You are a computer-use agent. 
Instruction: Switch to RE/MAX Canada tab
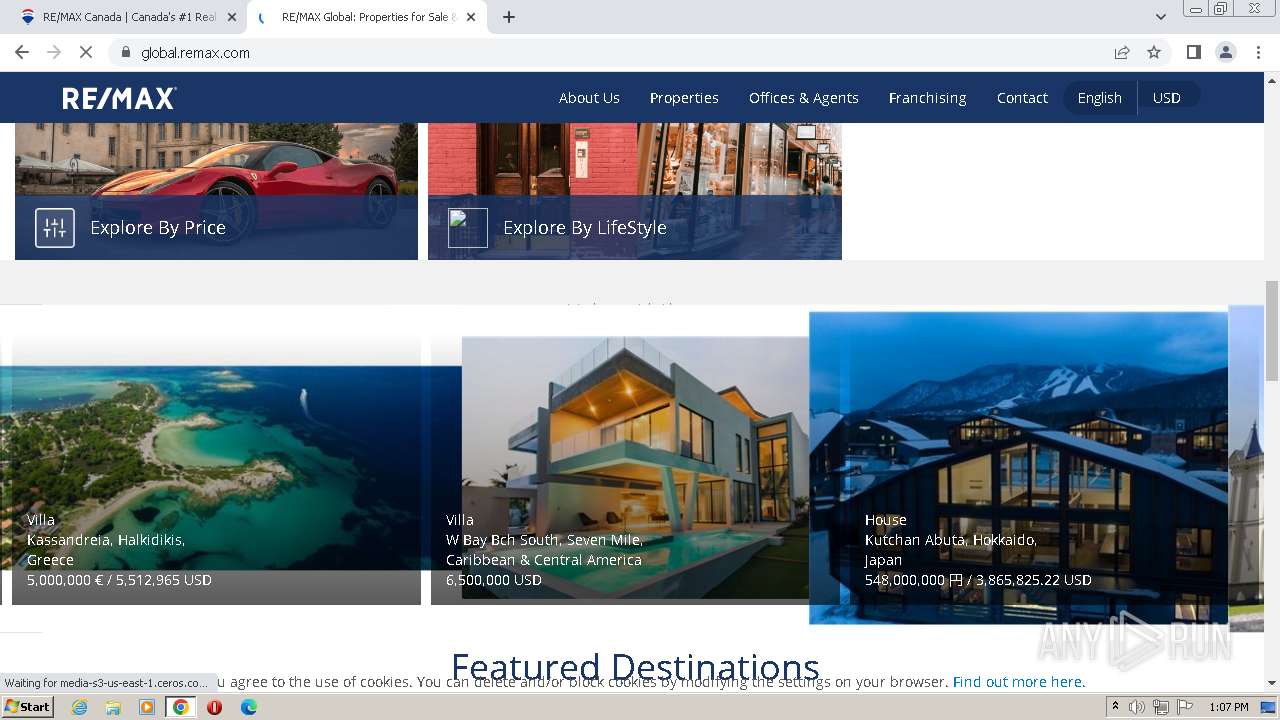pyautogui.click(x=128, y=17)
